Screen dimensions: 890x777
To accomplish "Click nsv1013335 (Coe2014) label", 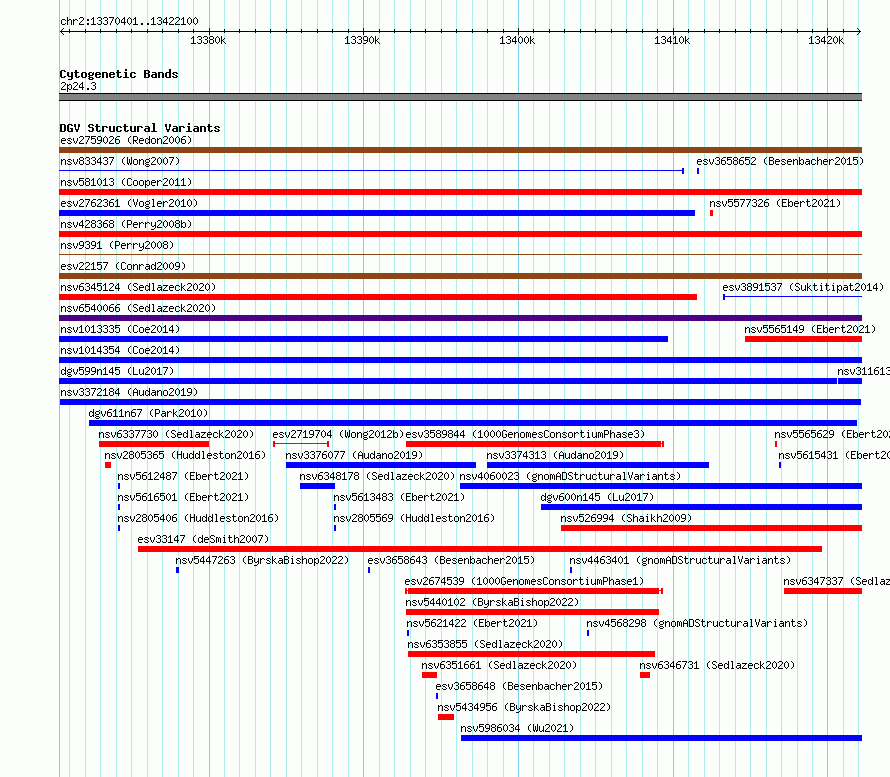I will (x=120, y=329).
